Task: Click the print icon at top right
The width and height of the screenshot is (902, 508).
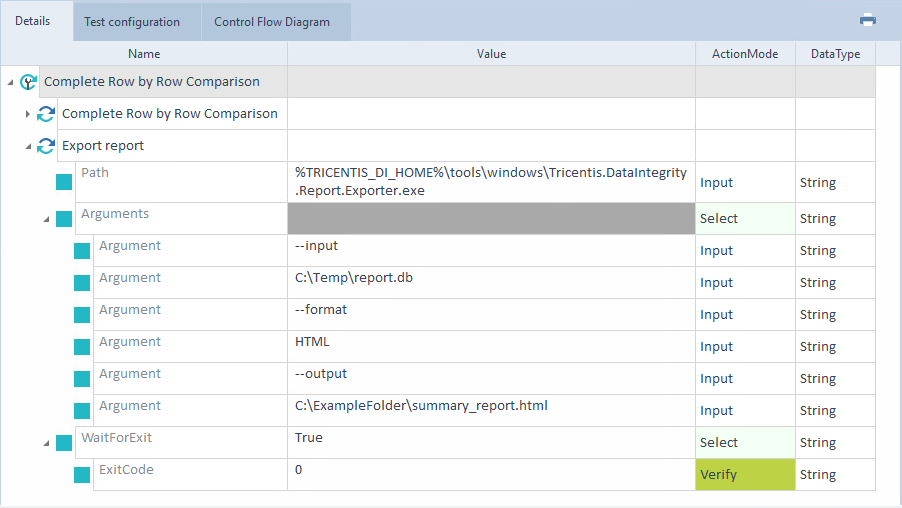Action: tap(867, 20)
